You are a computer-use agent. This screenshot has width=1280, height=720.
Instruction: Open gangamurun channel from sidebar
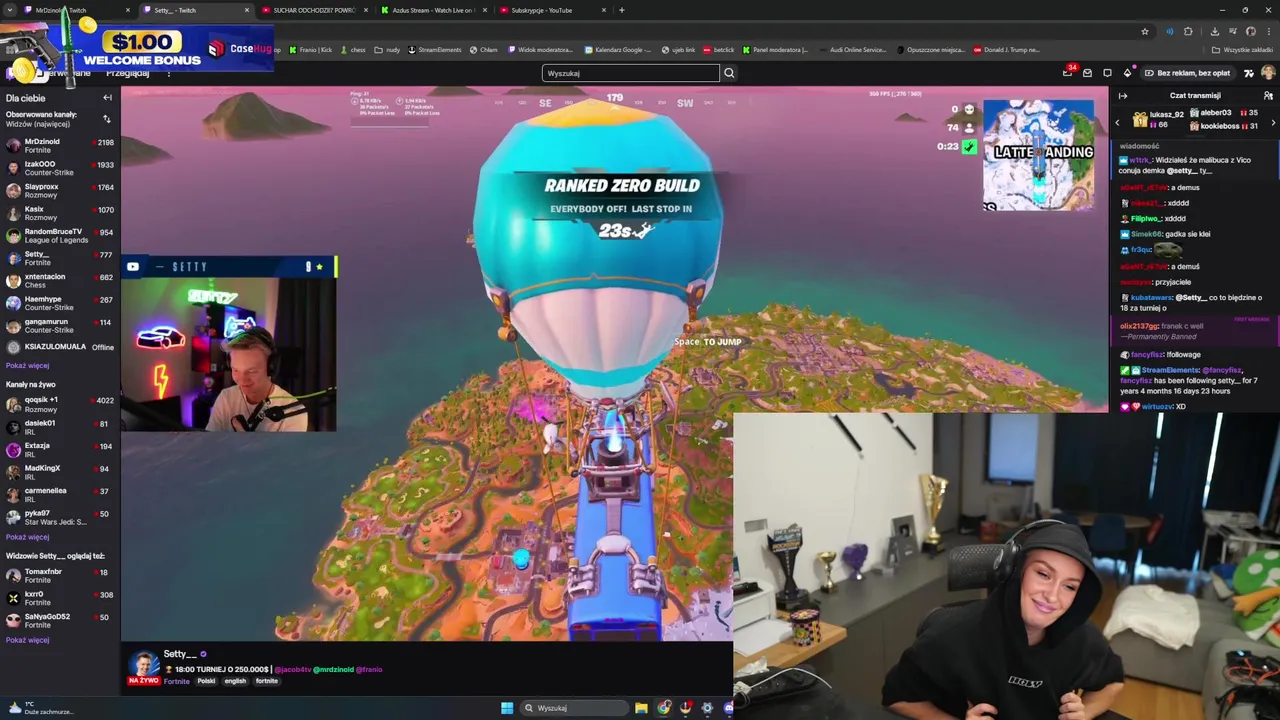(x=60, y=326)
